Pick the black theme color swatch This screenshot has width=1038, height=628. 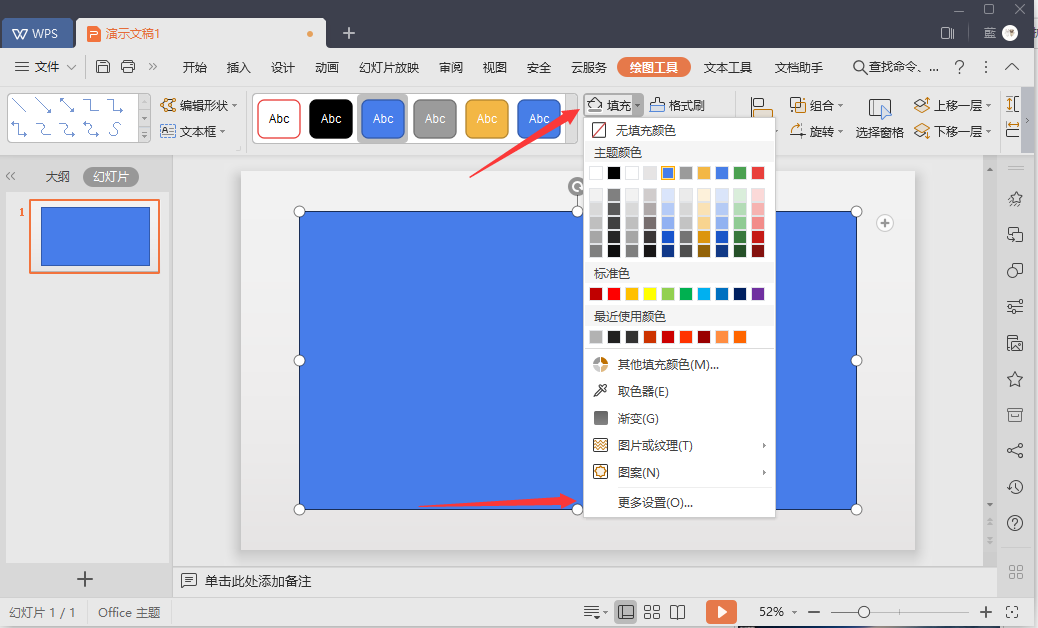coord(614,173)
